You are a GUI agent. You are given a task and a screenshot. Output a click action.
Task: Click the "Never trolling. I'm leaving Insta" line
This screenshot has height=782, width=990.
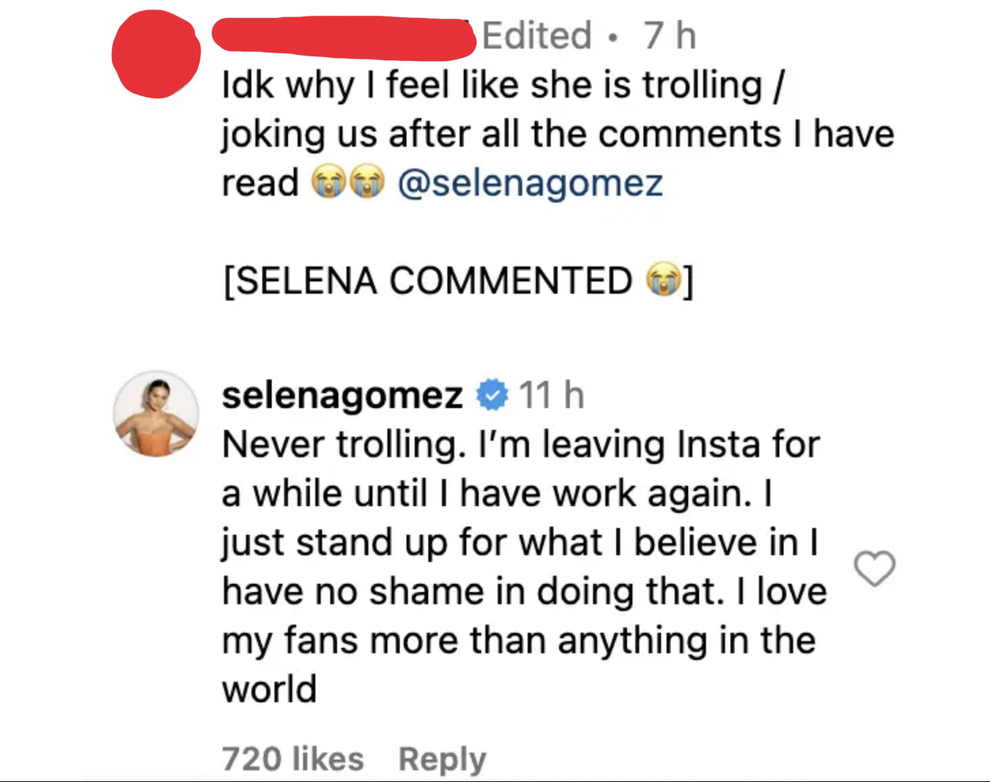coord(520,445)
